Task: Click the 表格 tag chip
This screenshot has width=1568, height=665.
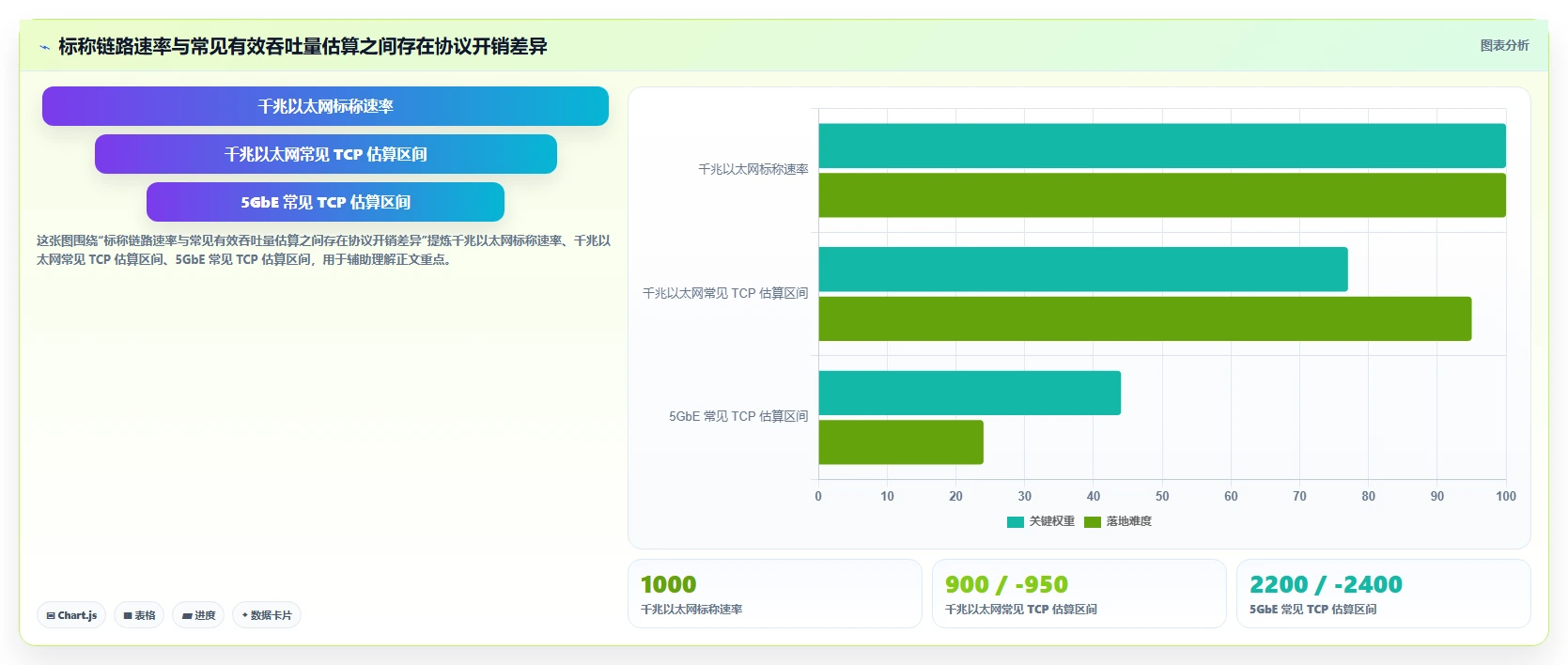Action: [x=139, y=615]
